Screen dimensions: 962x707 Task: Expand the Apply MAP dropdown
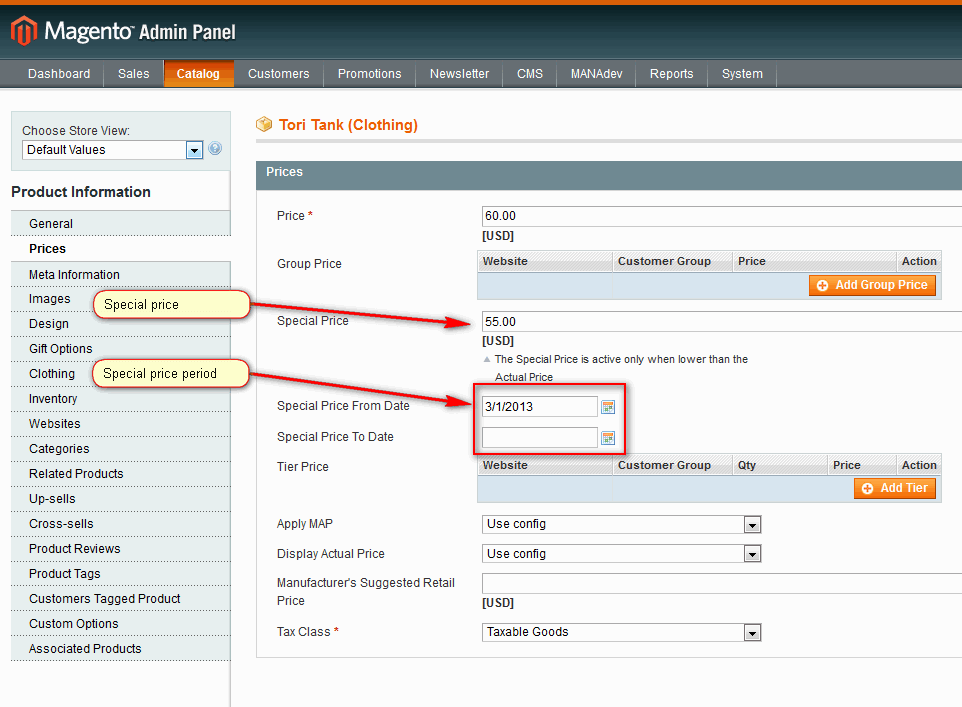click(621, 524)
